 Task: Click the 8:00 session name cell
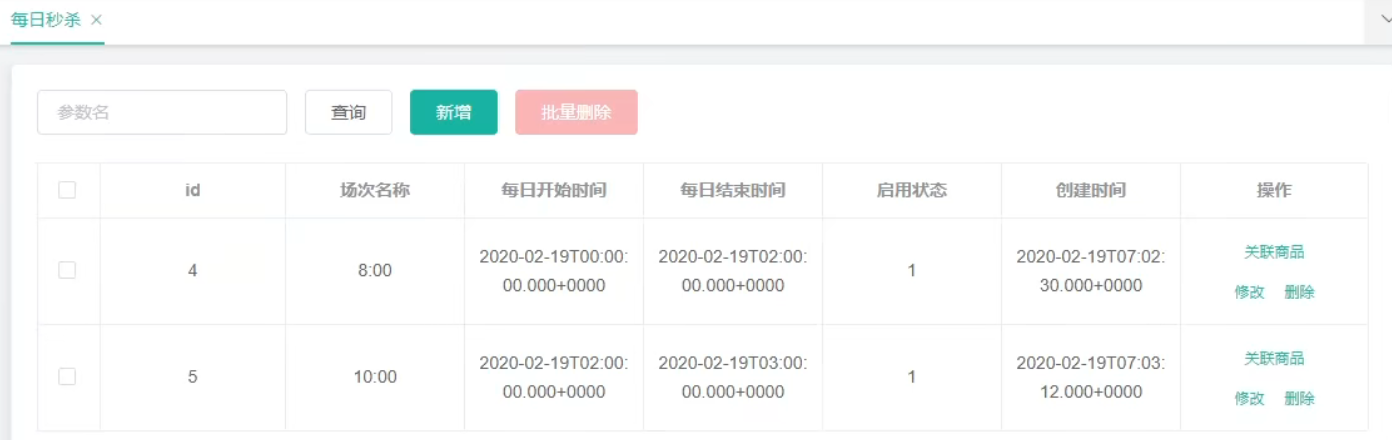pos(375,271)
